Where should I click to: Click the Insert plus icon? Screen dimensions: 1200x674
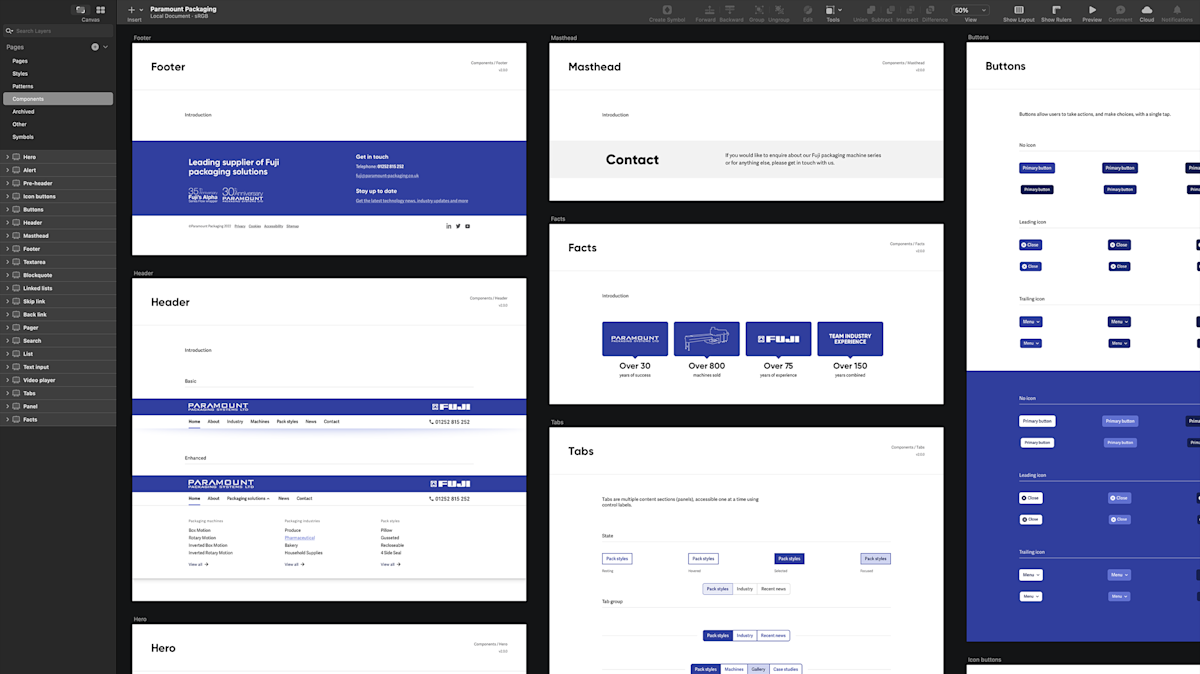pyautogui.click(x=131, y=10)
